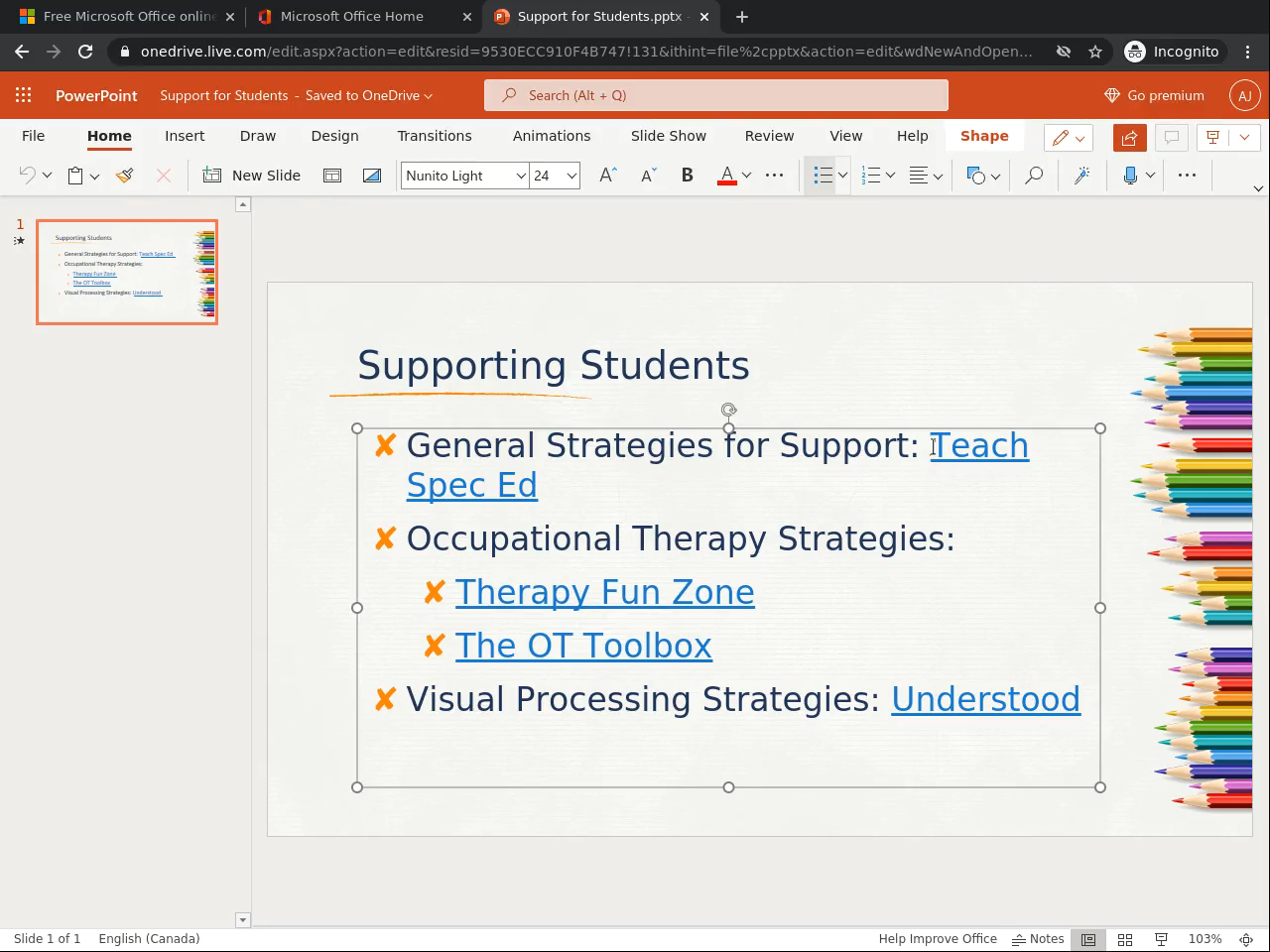Open the Comments speech bubble icon

1171,138
